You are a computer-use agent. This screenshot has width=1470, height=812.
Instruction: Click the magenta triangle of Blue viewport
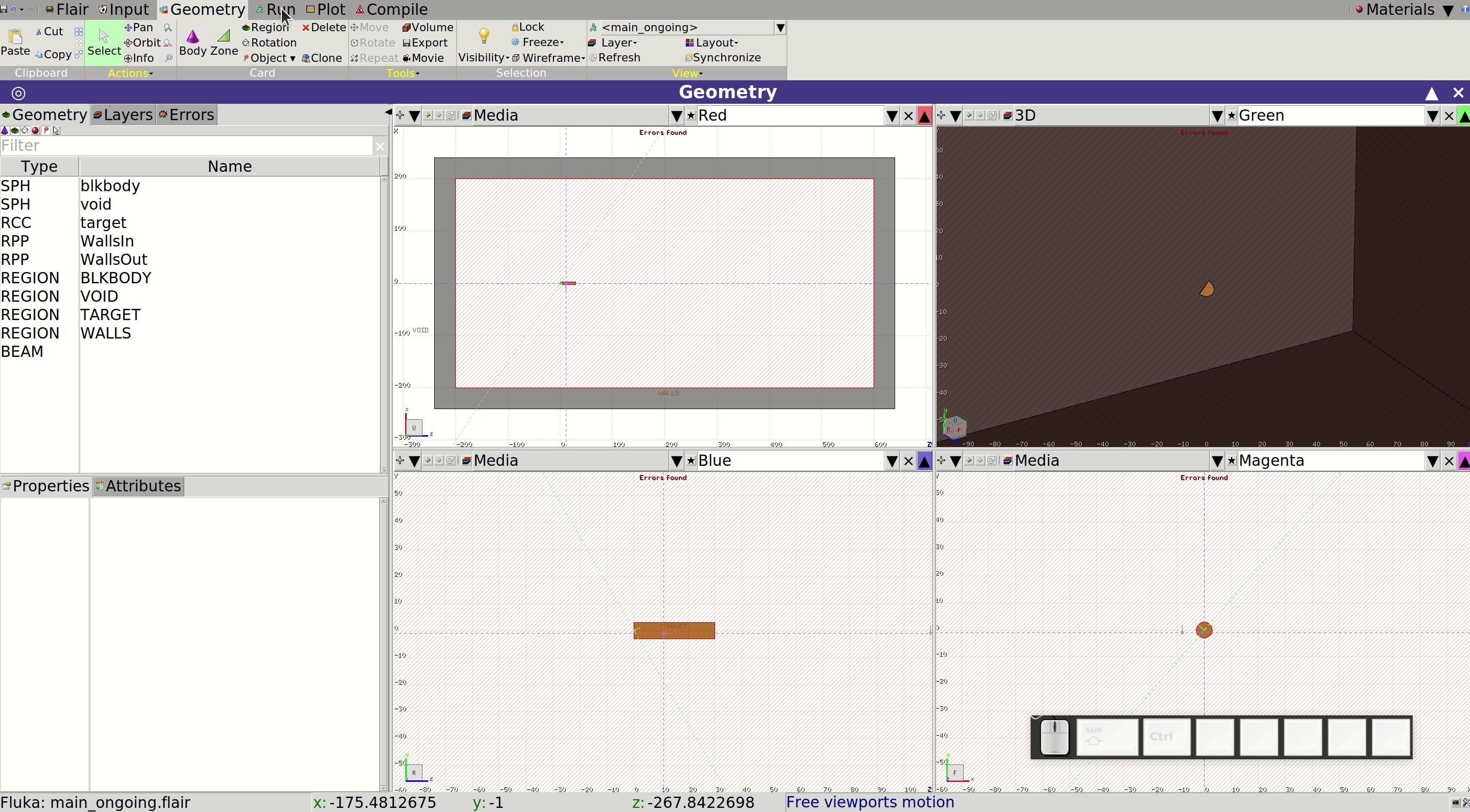click(x=924, y=461)
